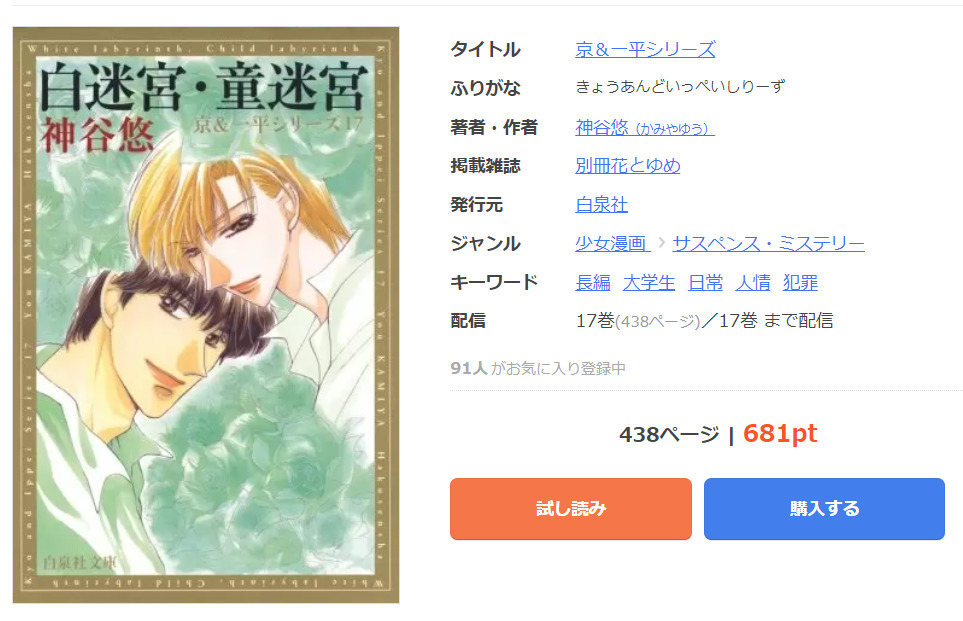Viewport: 963px width, 621px height.
Task: Select the 大学生 keyword tag
Action: [649, 282]
